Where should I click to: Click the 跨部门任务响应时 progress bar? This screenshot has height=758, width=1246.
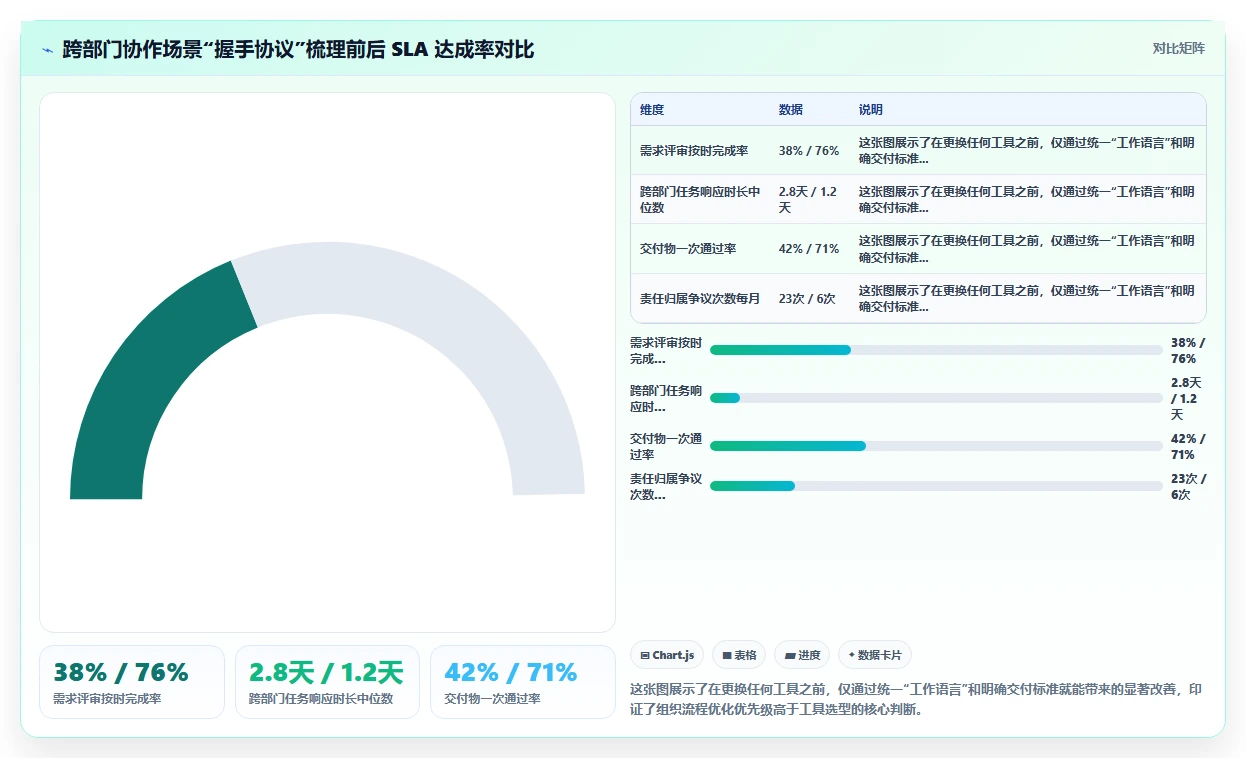click(x=936, y=398)
